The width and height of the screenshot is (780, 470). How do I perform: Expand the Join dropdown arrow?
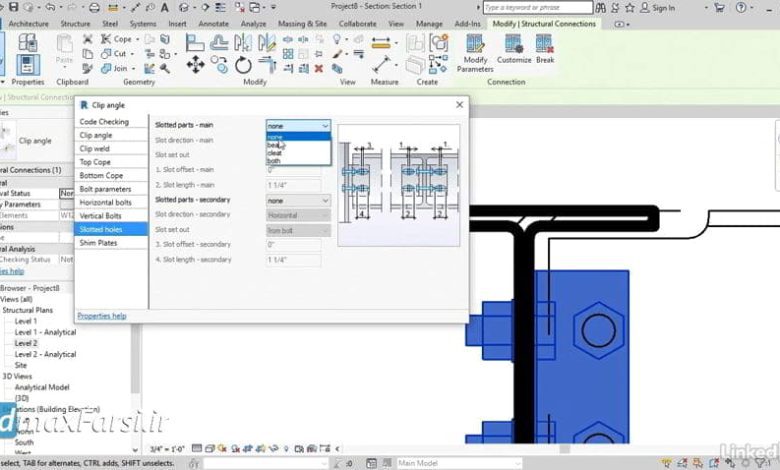(x=133, y=69)
